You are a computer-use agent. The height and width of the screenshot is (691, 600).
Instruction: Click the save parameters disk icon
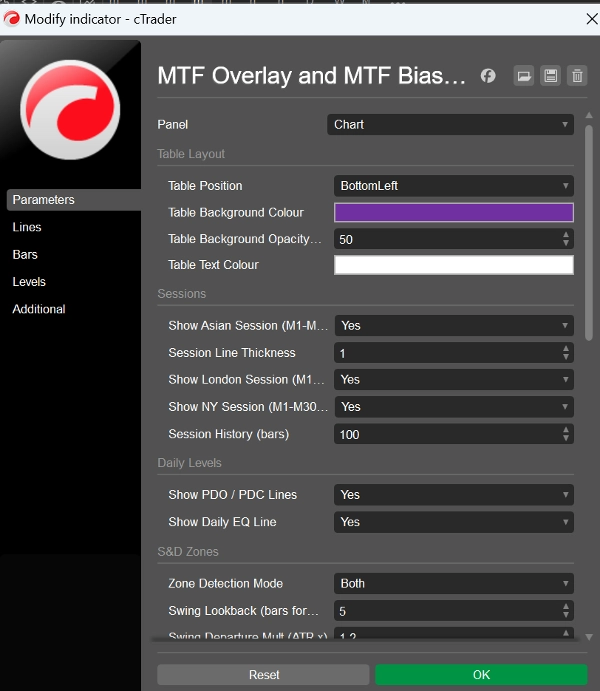[551, 76]
